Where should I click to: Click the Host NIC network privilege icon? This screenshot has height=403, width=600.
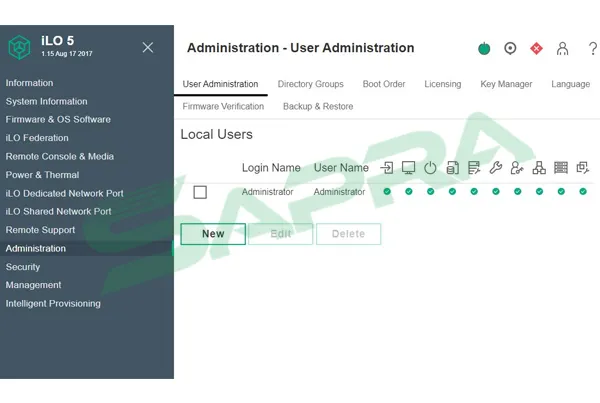pos(539,168)
